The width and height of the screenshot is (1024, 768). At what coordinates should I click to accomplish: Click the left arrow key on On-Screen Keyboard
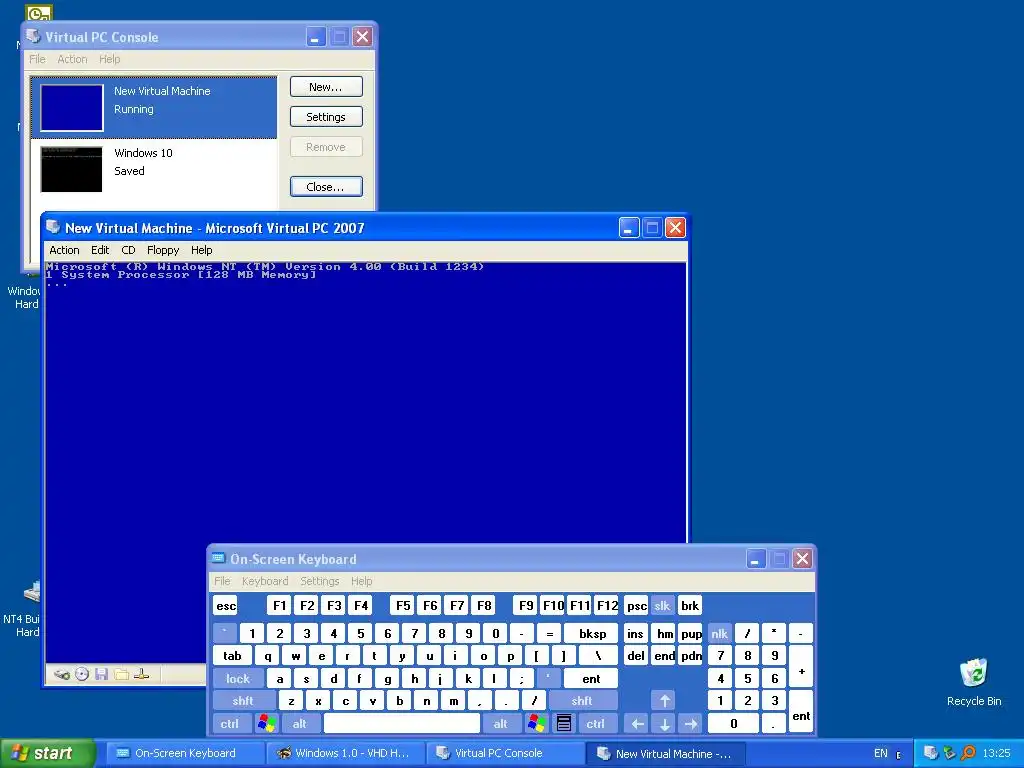(x=637, y=723)
